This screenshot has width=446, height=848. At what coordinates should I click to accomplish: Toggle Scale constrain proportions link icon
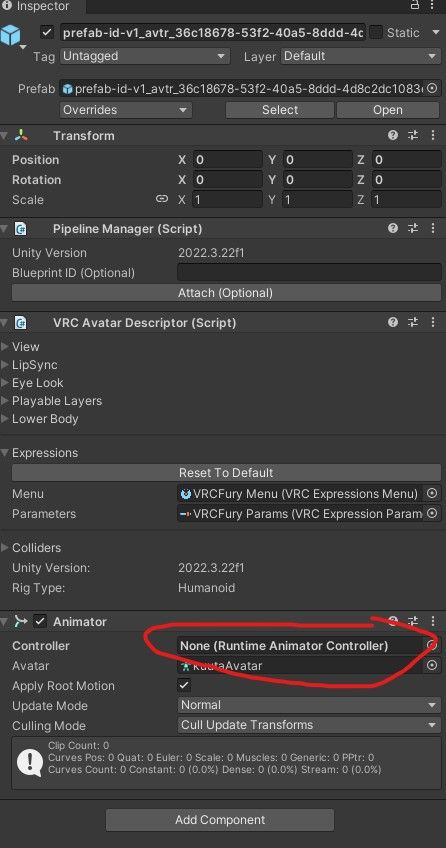click(x=162, y=199)
